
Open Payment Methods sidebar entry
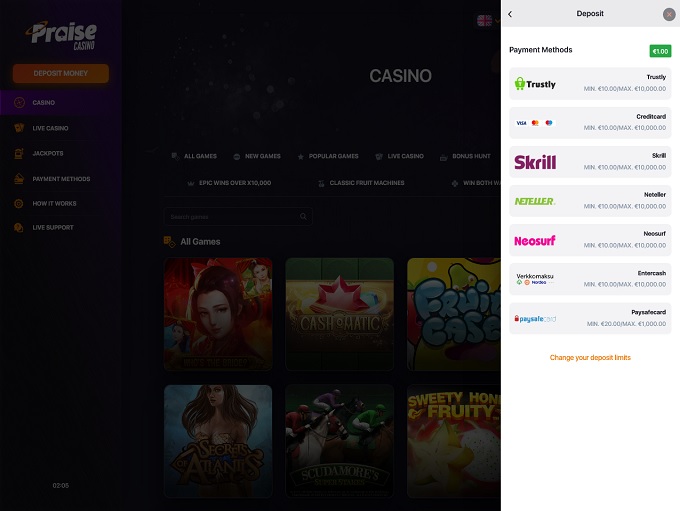60,179
